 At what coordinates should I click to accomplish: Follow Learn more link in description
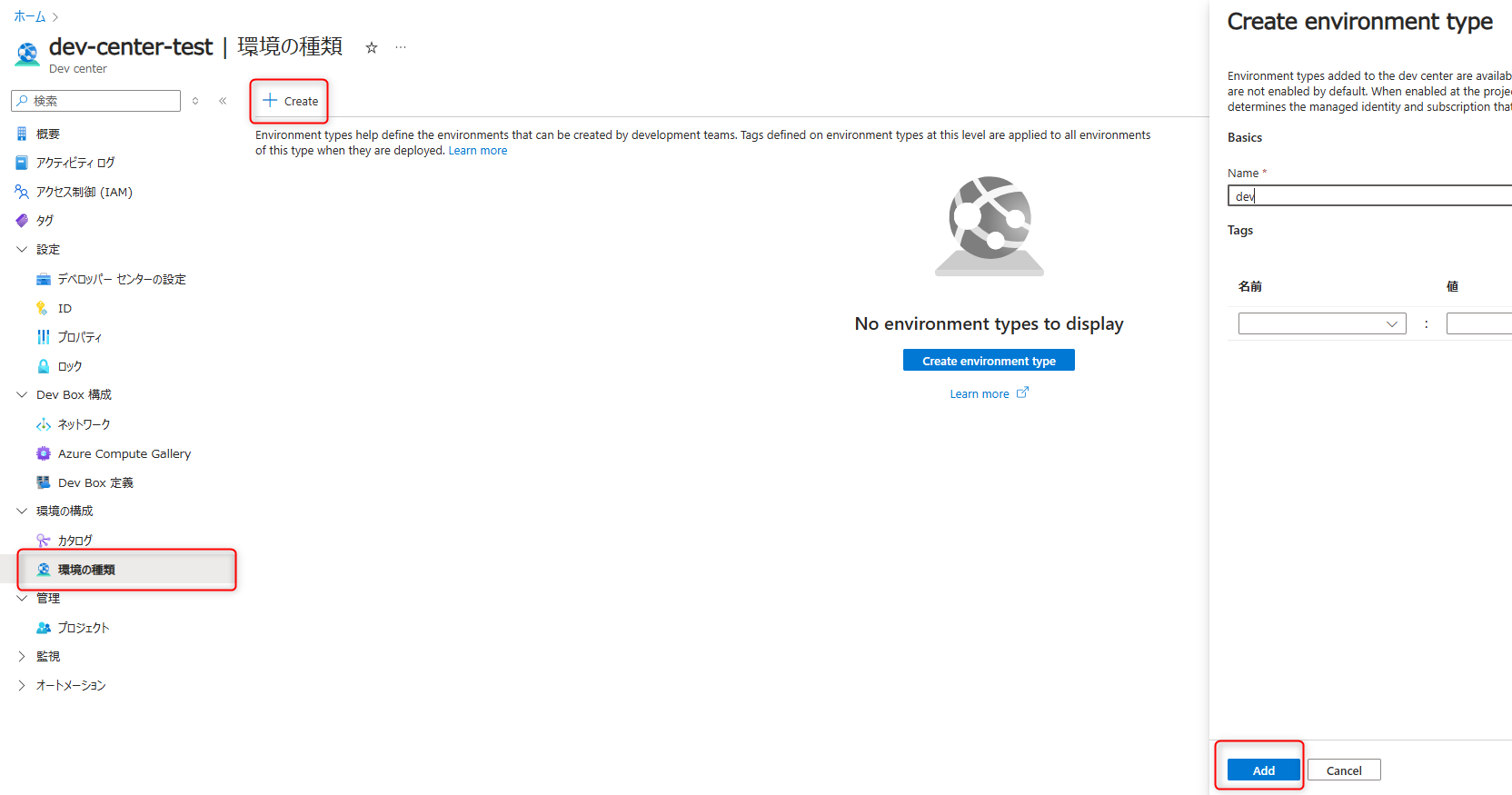tap(478, 151)
